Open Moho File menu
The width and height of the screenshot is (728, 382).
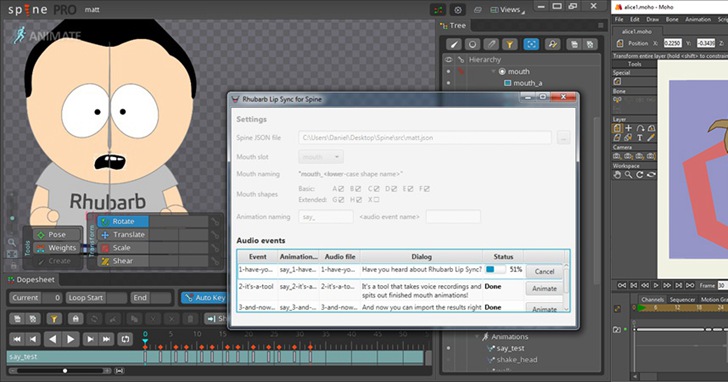click(619, 19)
